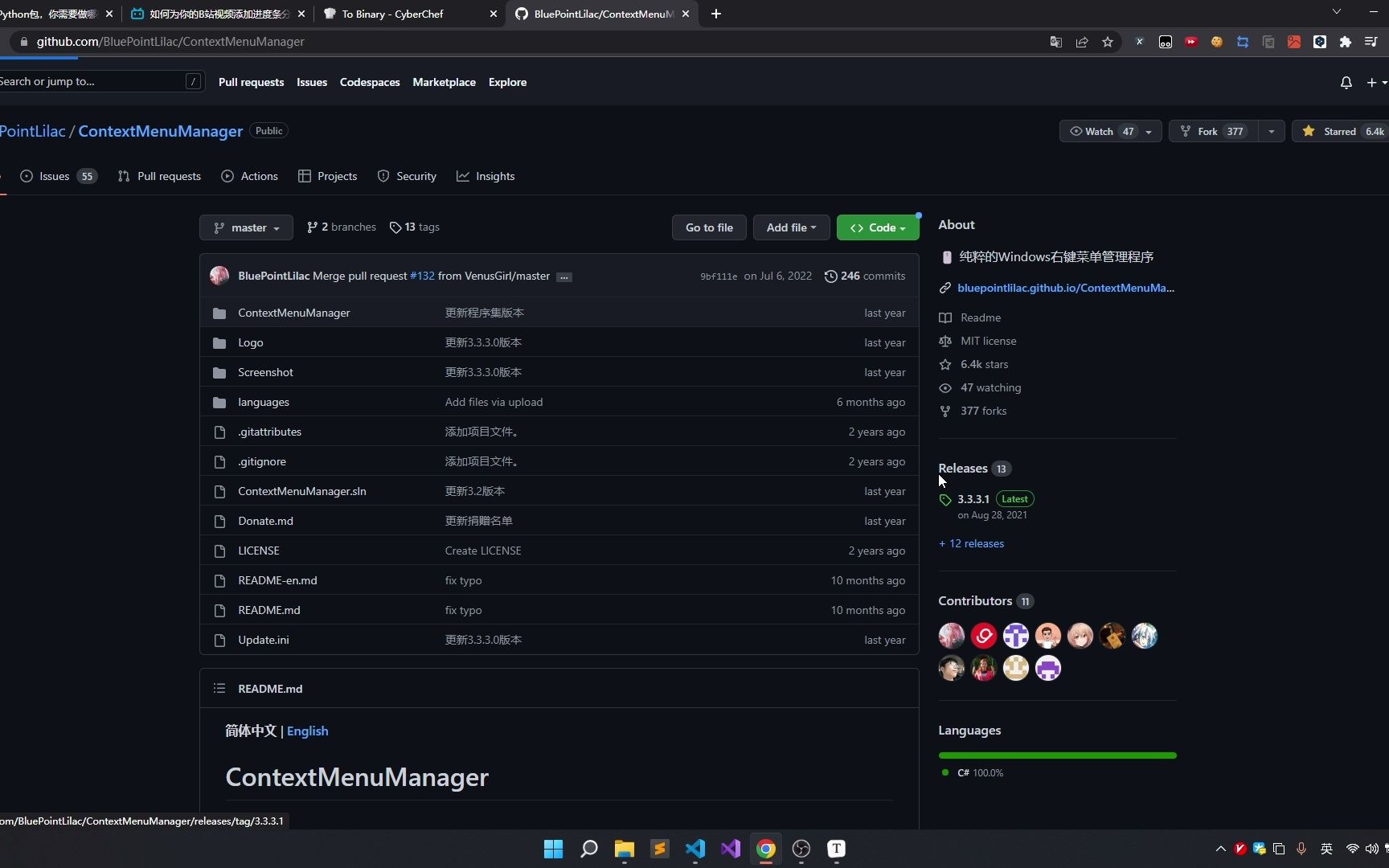
Task: Open Visual Studio Code from taskbar
Action: coord(694,849)
